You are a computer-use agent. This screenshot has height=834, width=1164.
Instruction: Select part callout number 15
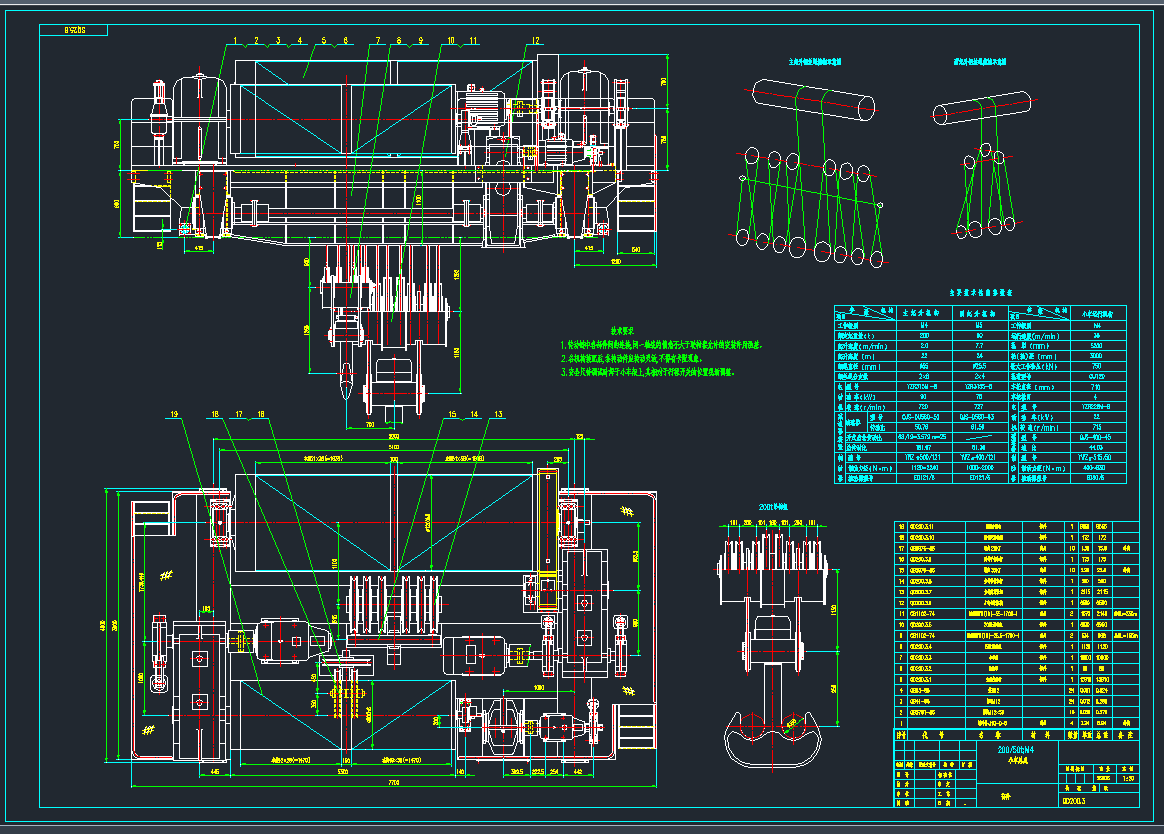(x=452, y=414)
